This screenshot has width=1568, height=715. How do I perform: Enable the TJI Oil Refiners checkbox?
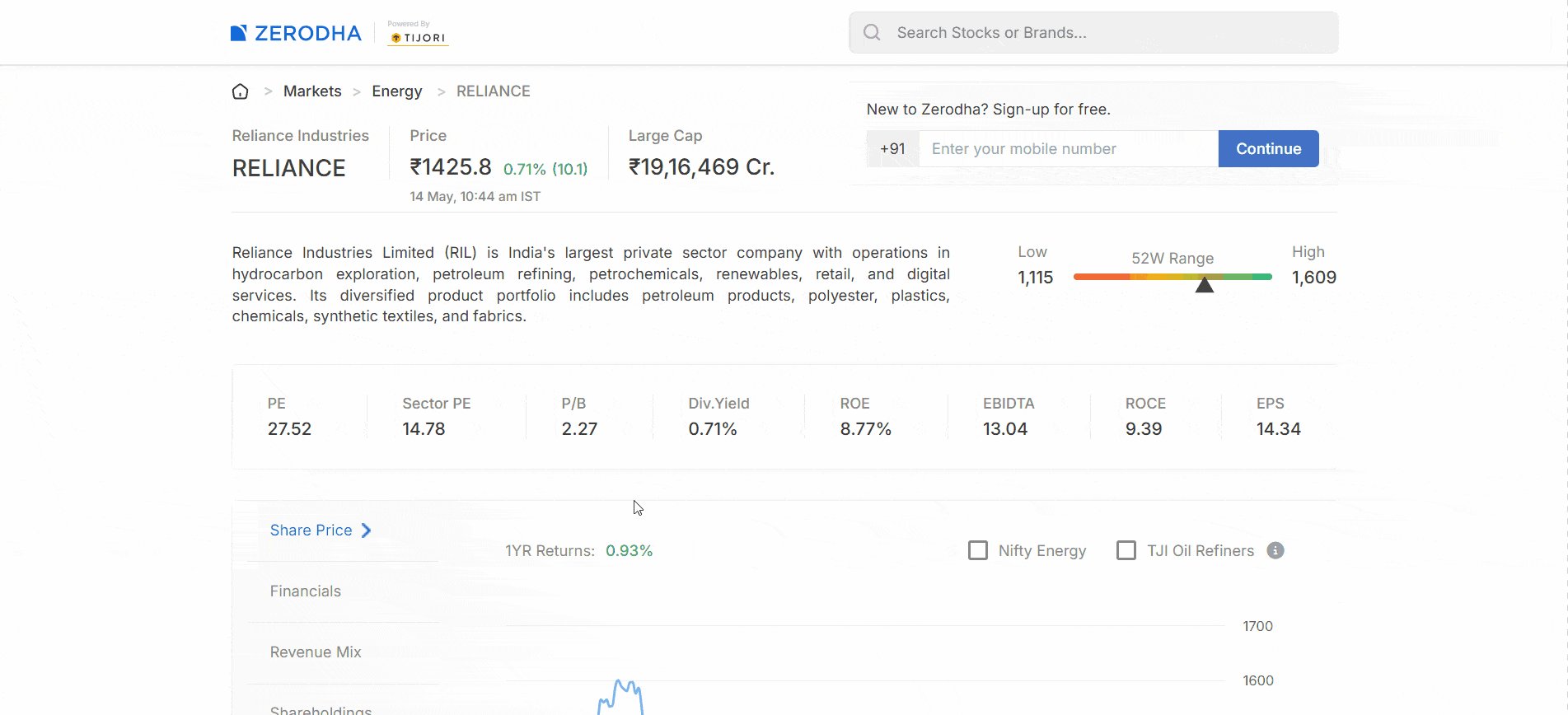click(x=1126, y=550)
